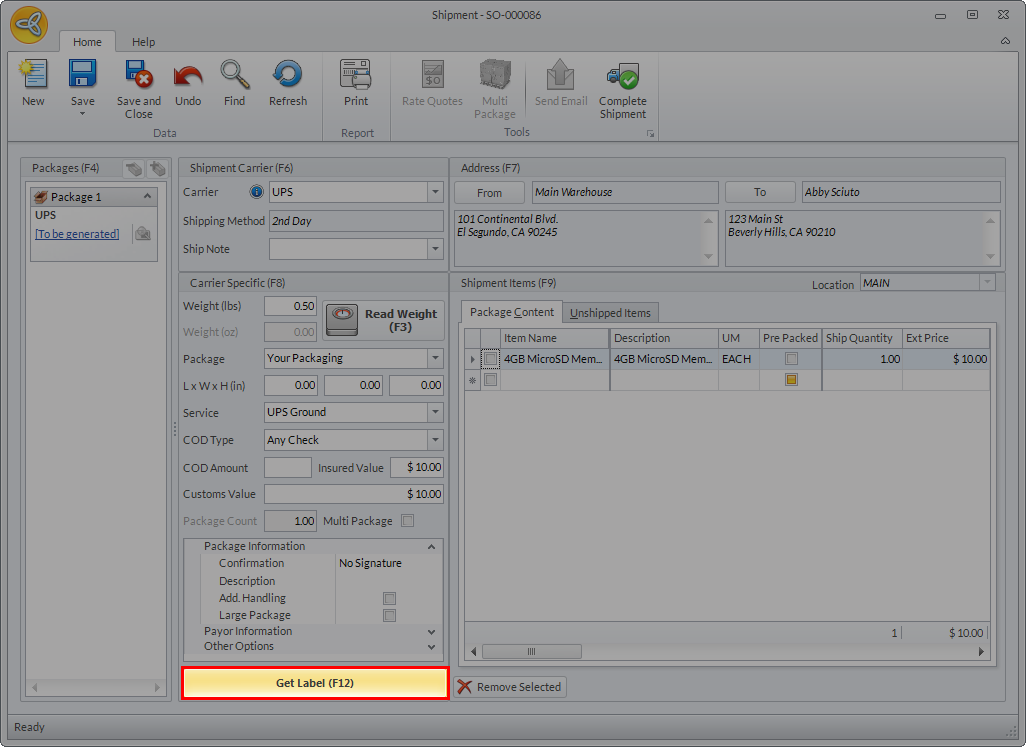Check the Add. Handling checkbox
This screenshot has width=1026, height=747.
coord(390,598)
